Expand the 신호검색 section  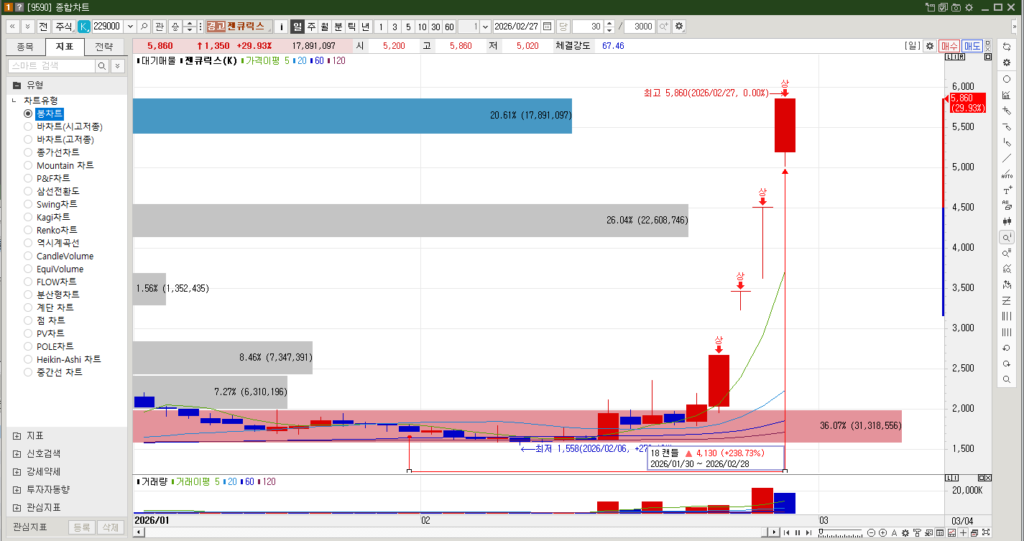coord(17,453)
